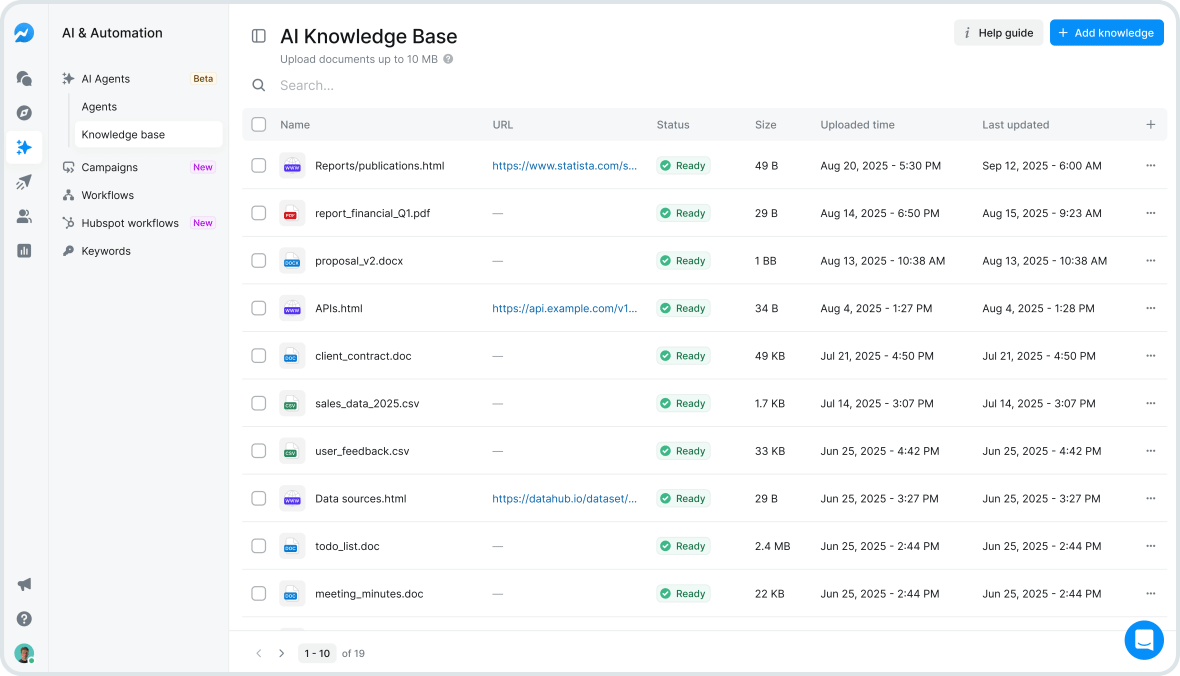The image size is (1180, 676).
Task: Click the Uploaded time column header
Action: [x=857, y=125]
